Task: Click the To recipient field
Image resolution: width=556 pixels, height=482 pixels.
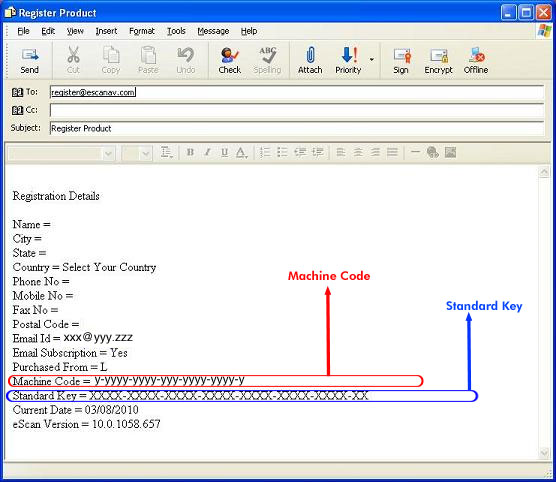Action: (296, 93)
